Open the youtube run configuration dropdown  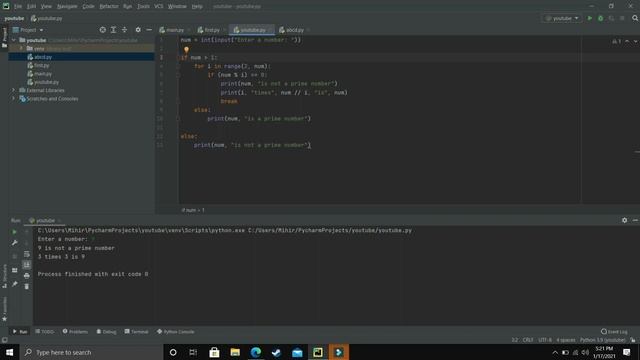tap(562, 18)
